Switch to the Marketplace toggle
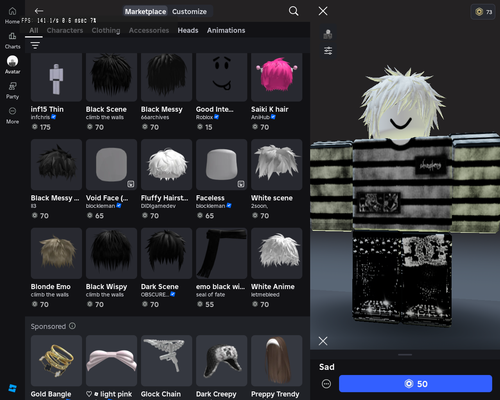Image resolution: width=500 pixels, height=400 pixels. coord(145,11)
